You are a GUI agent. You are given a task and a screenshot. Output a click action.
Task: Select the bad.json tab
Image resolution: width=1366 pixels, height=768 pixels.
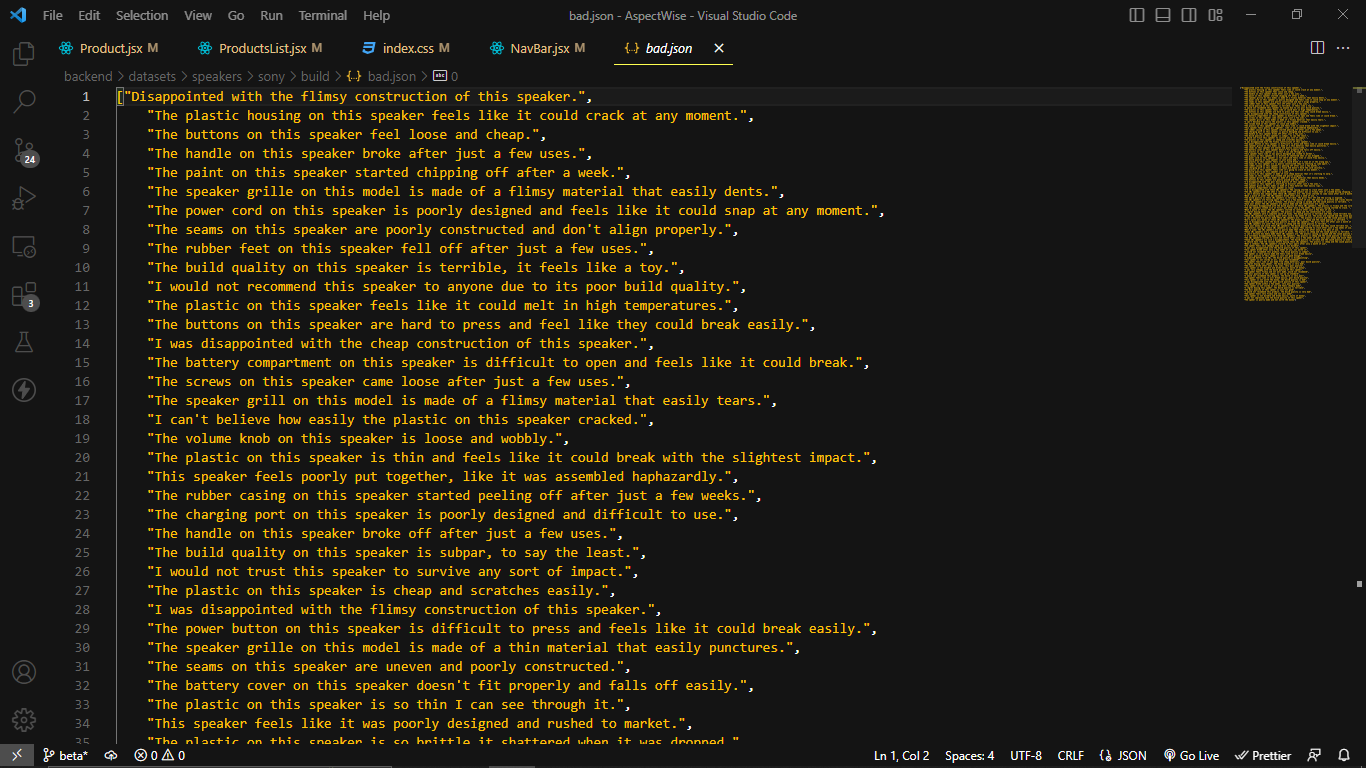coord(673,48)
